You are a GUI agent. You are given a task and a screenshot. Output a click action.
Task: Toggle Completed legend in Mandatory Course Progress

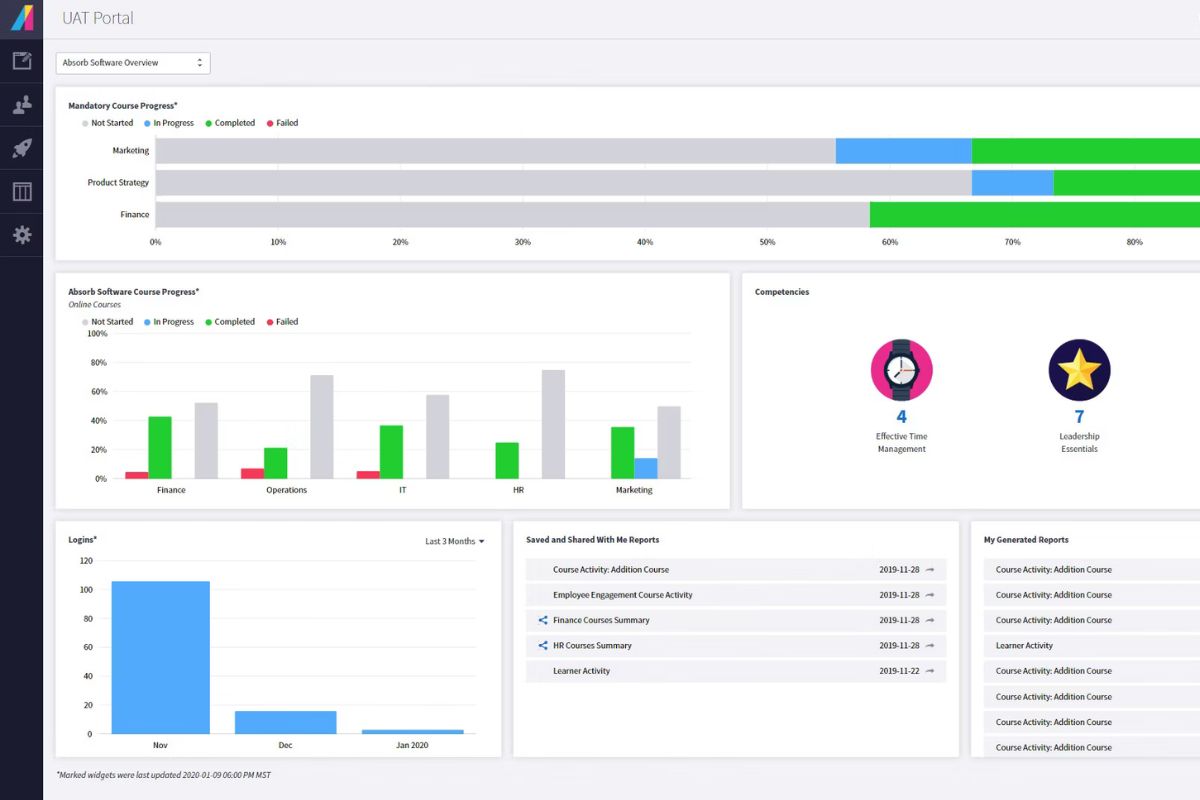click(x=230, y=123)
